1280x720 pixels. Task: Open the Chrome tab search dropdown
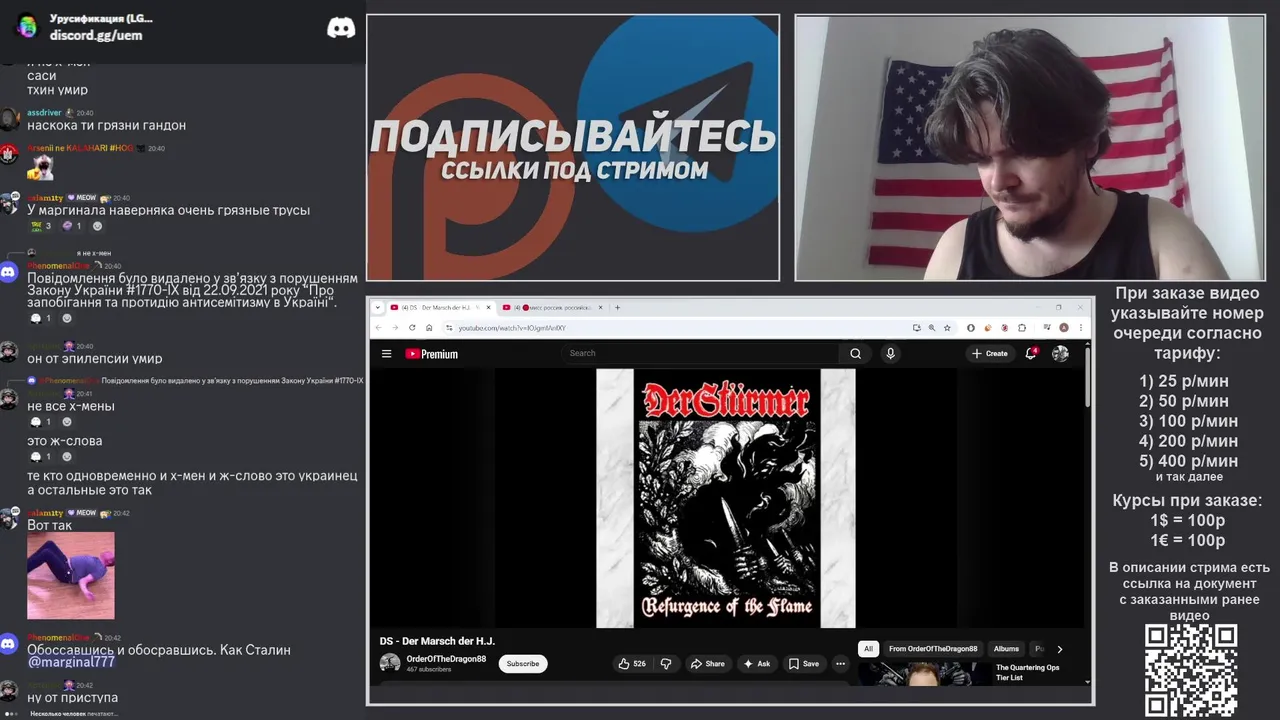379,307
